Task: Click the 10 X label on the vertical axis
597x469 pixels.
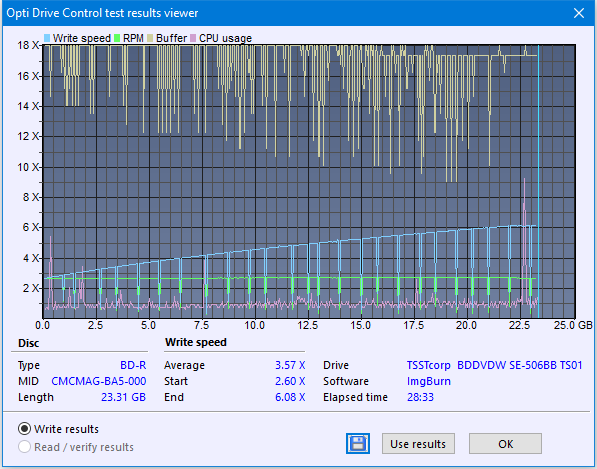Action: (28, 167)
